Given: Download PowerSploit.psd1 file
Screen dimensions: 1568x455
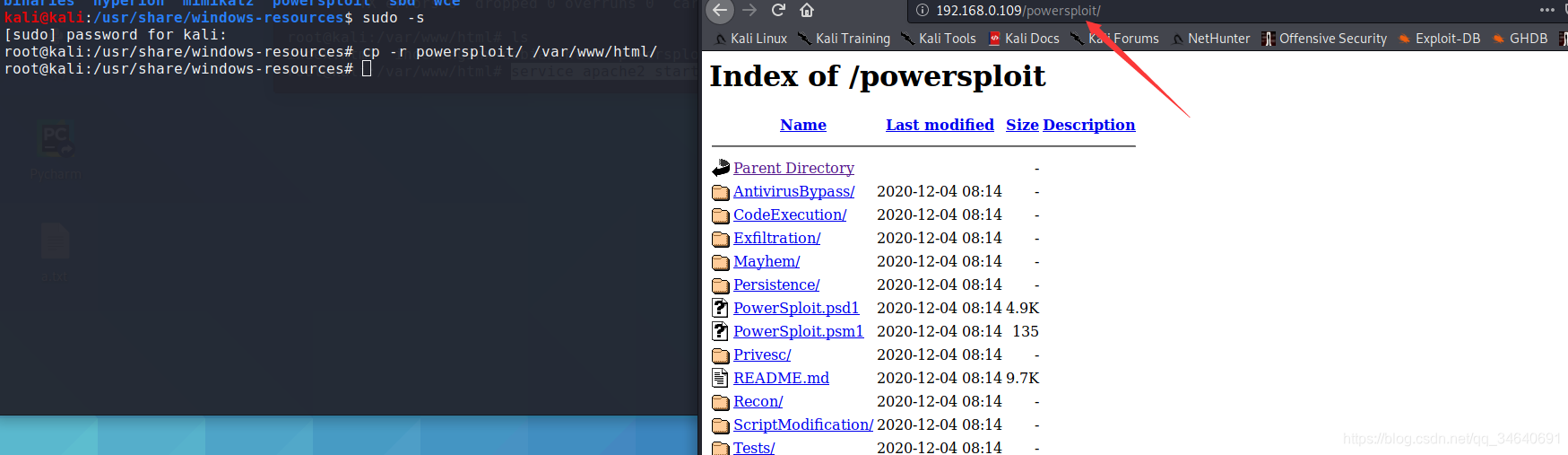Looking at the screenshot, I should point(796,308).
